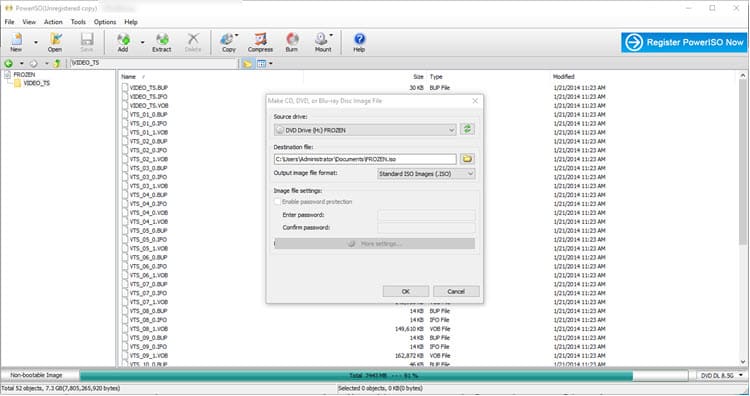Click the Burn toolbar icon
Screen dimensions: 750x396
tap(292, 42)
